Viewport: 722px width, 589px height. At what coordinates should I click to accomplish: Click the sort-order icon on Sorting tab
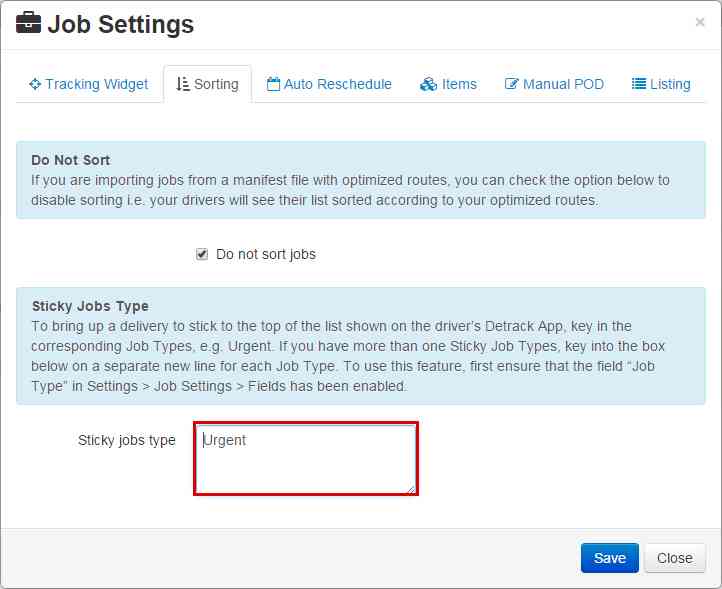point(182,85)
